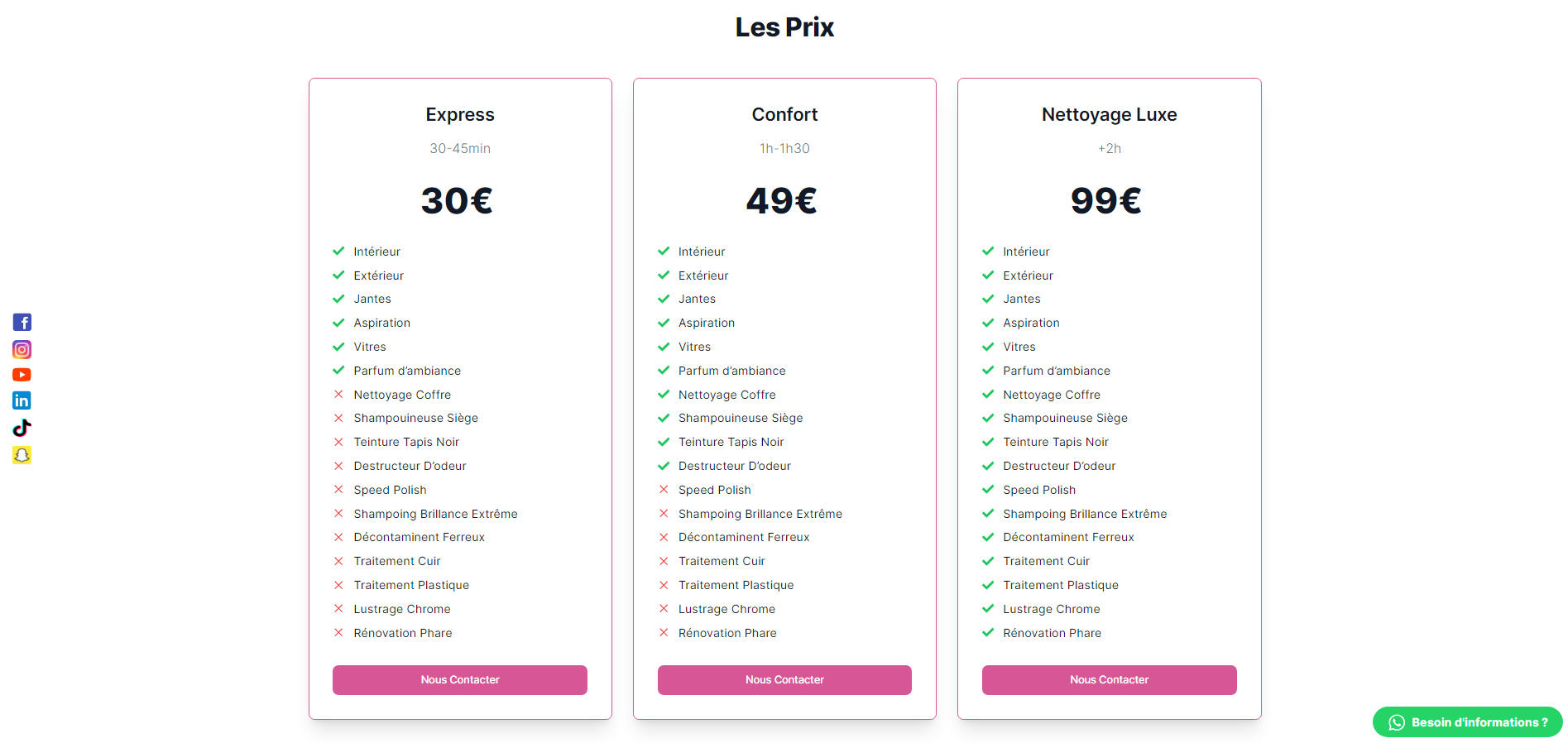
Task: Click the red cross beside Confort Speed Polish
Action: pyautogui.click(x=664, y=490)
